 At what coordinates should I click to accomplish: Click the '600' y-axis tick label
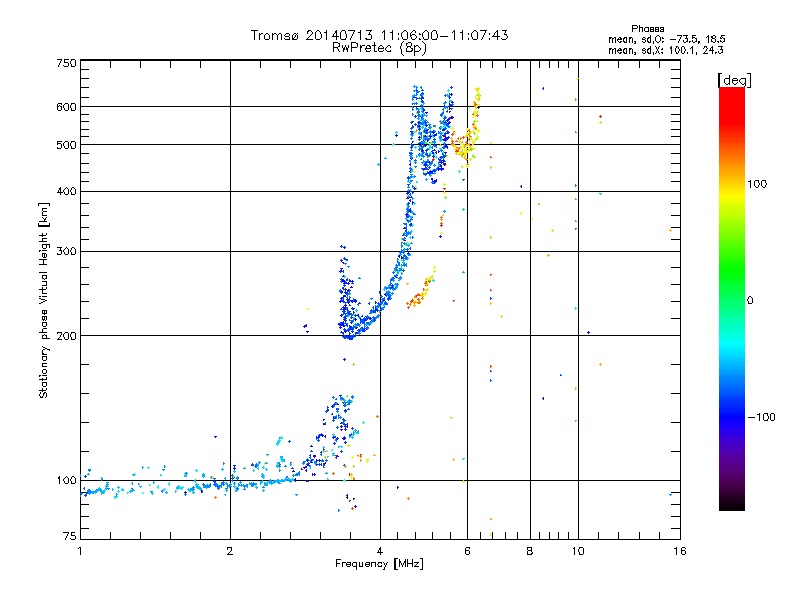point(67,107)
